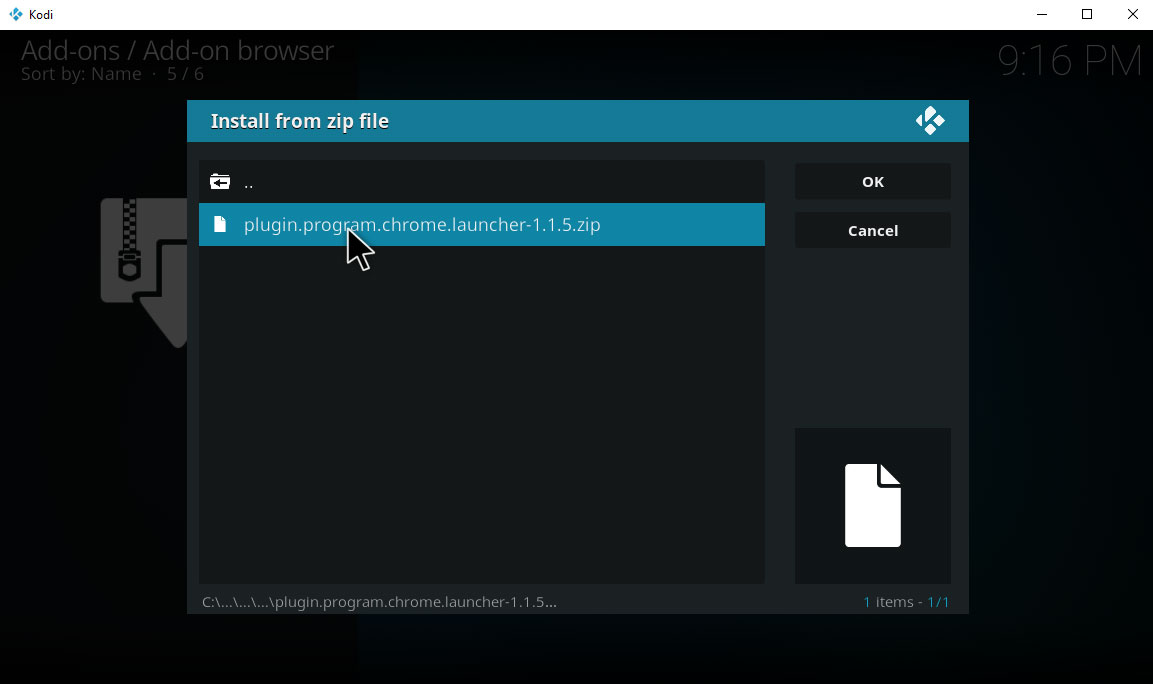This screenshot has width=1153, height=684.
Task: Click the file path shown at dialog bottom
Action: pos(380,601)
